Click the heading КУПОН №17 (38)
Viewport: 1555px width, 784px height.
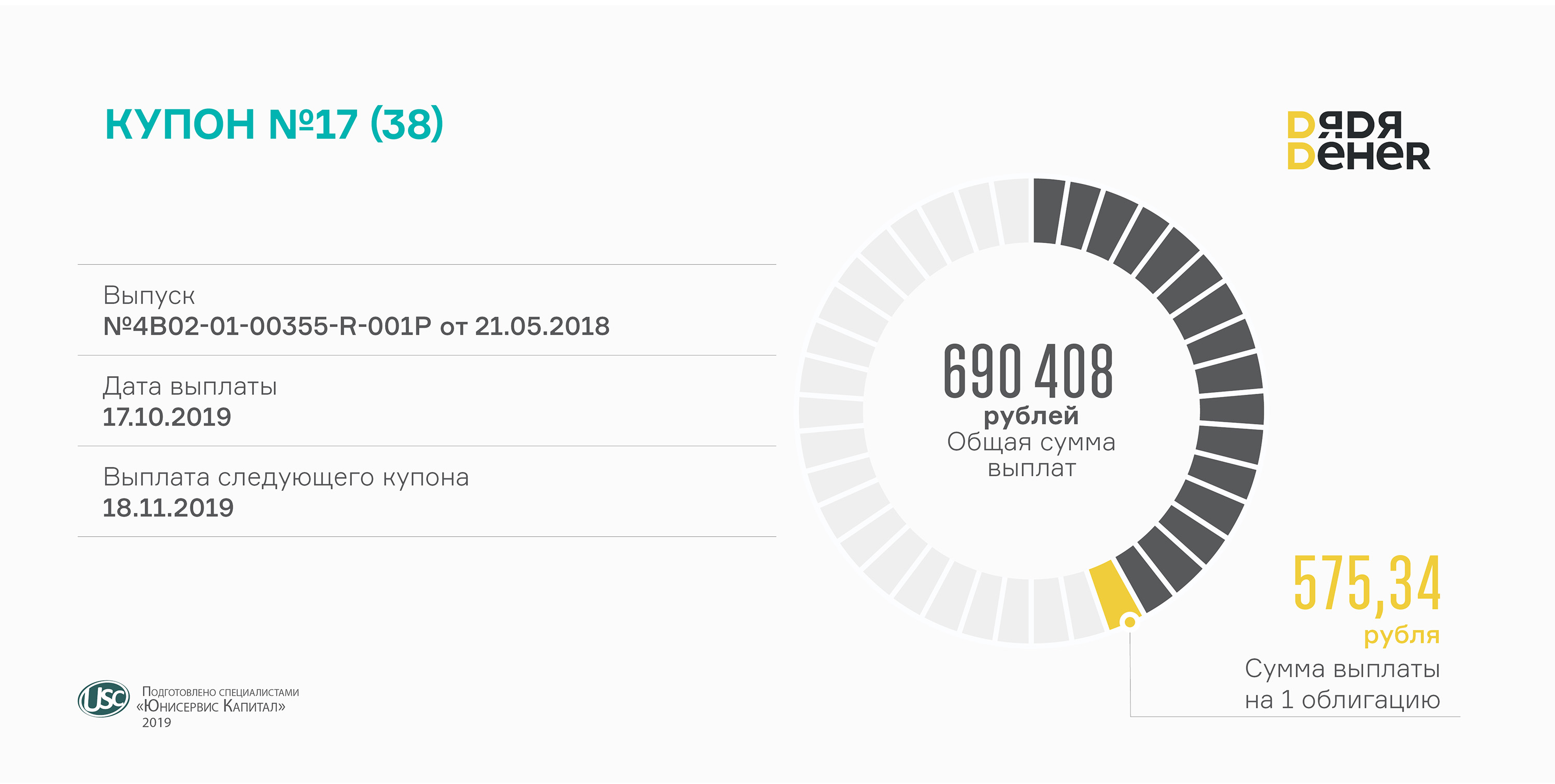point(274,124)
